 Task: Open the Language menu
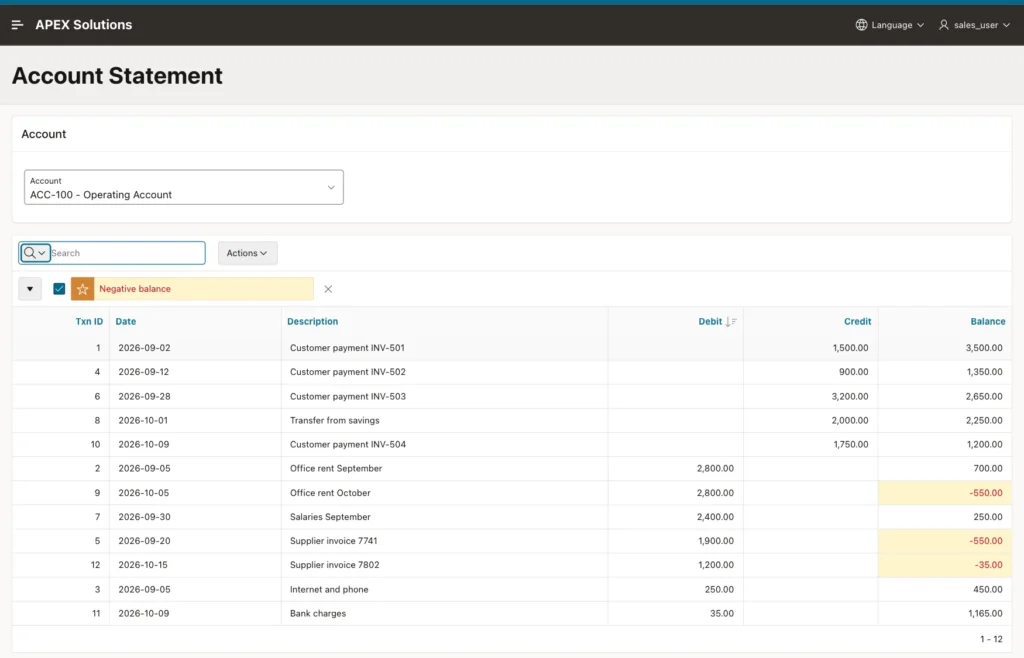tap(890, 25)
